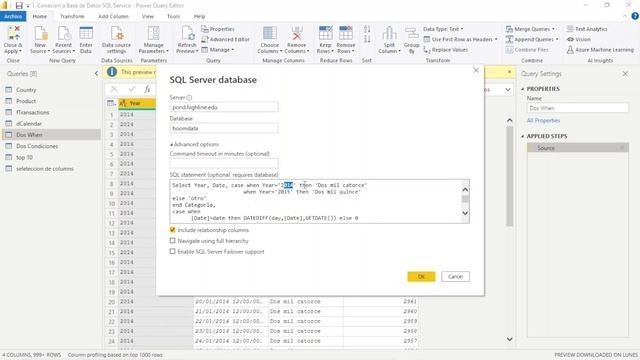Click the Enter Data icon
This screenshot has height=360, width=640.
click(x=86, y=33)
